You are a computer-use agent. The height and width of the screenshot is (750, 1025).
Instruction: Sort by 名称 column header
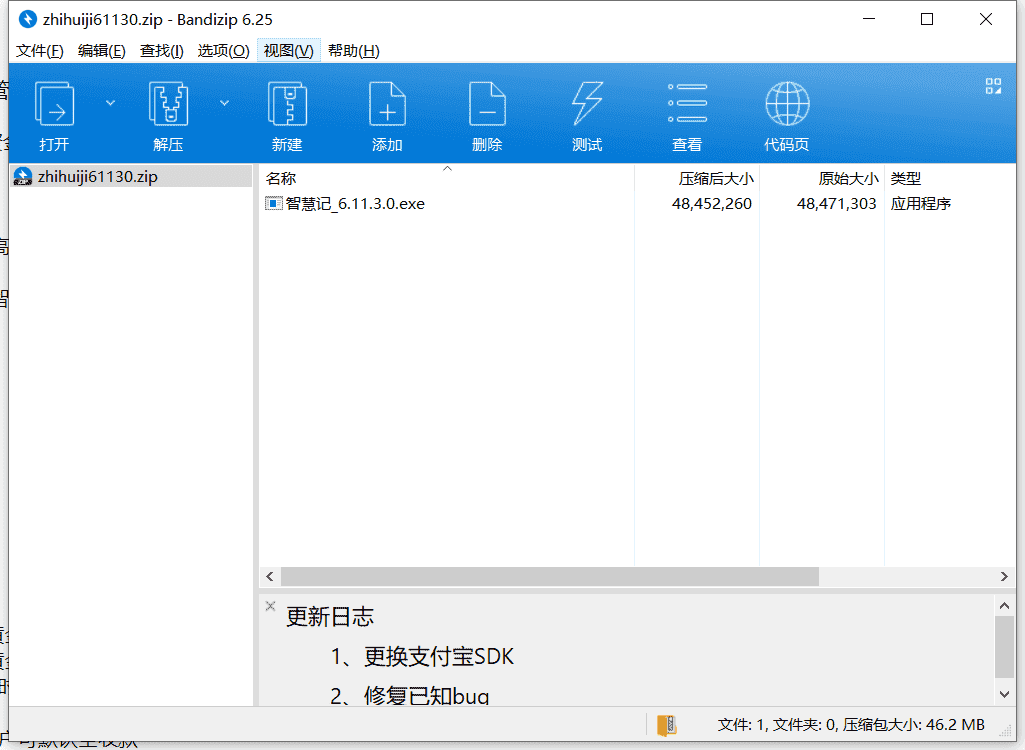click(280, 179)
